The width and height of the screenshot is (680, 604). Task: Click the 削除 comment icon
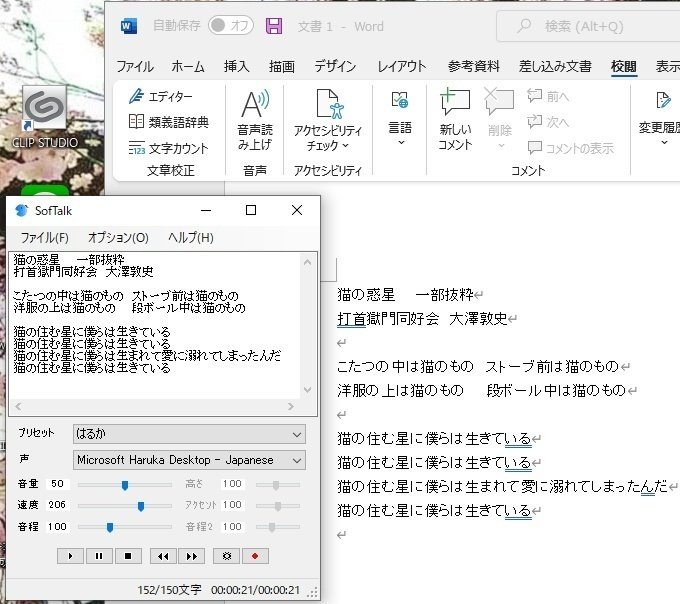500,102
